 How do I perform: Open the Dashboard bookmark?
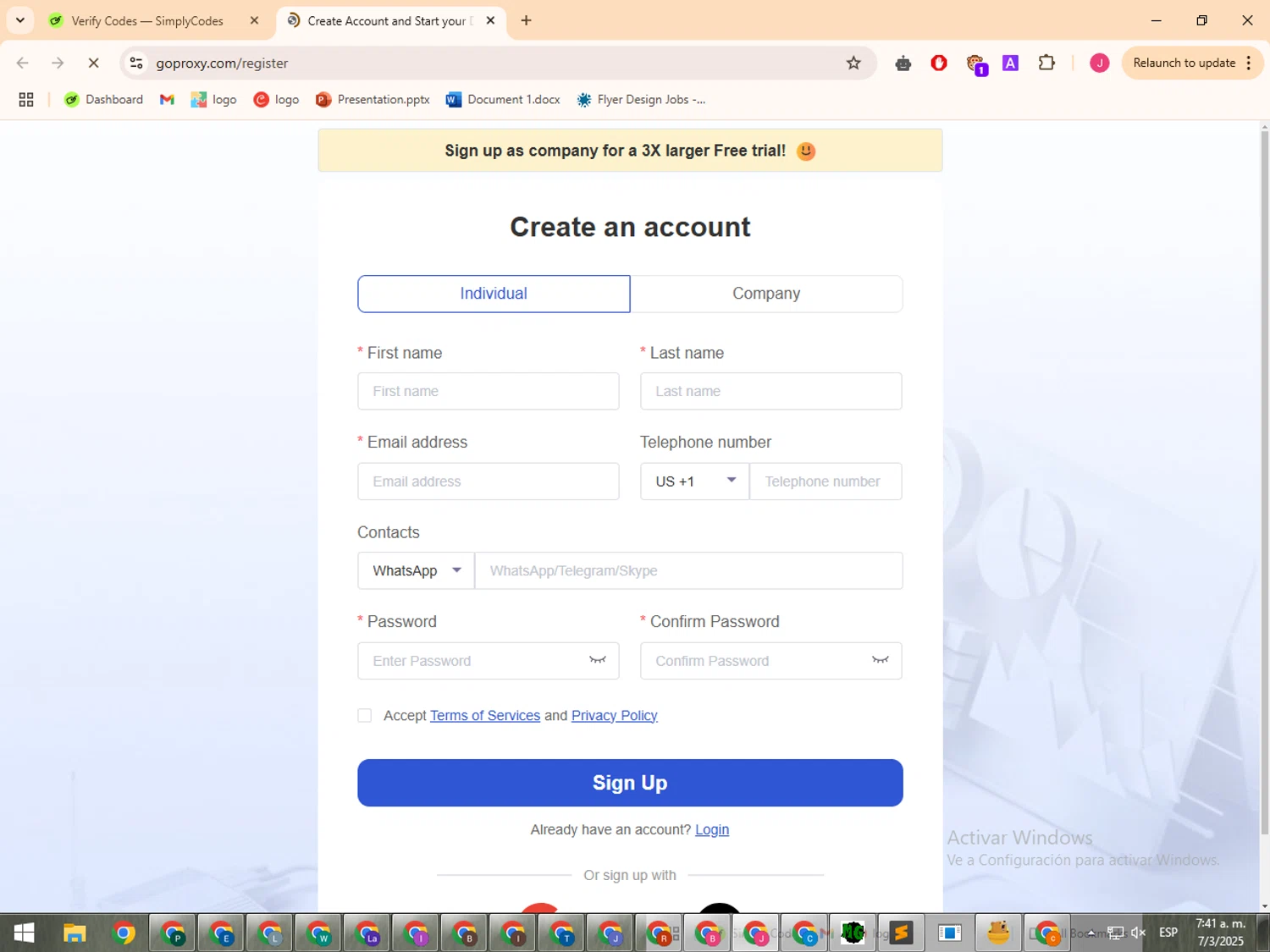(104, 100)
